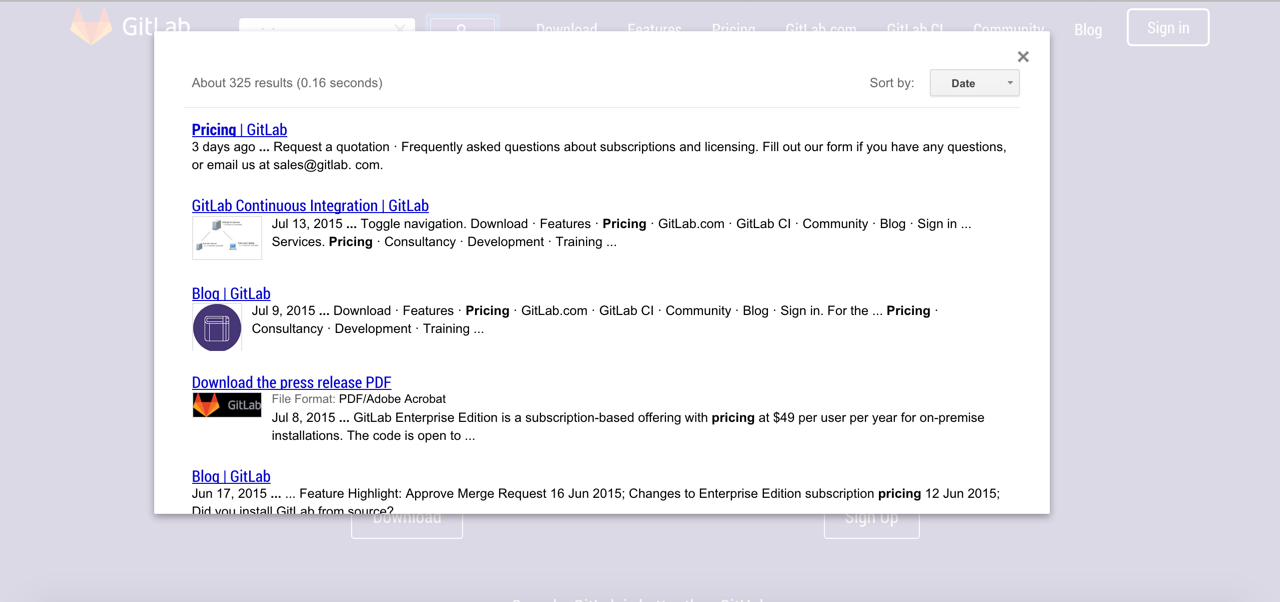Open 'GitLab Continuous Integration | GitLab' result

click(x=310, y=205)
